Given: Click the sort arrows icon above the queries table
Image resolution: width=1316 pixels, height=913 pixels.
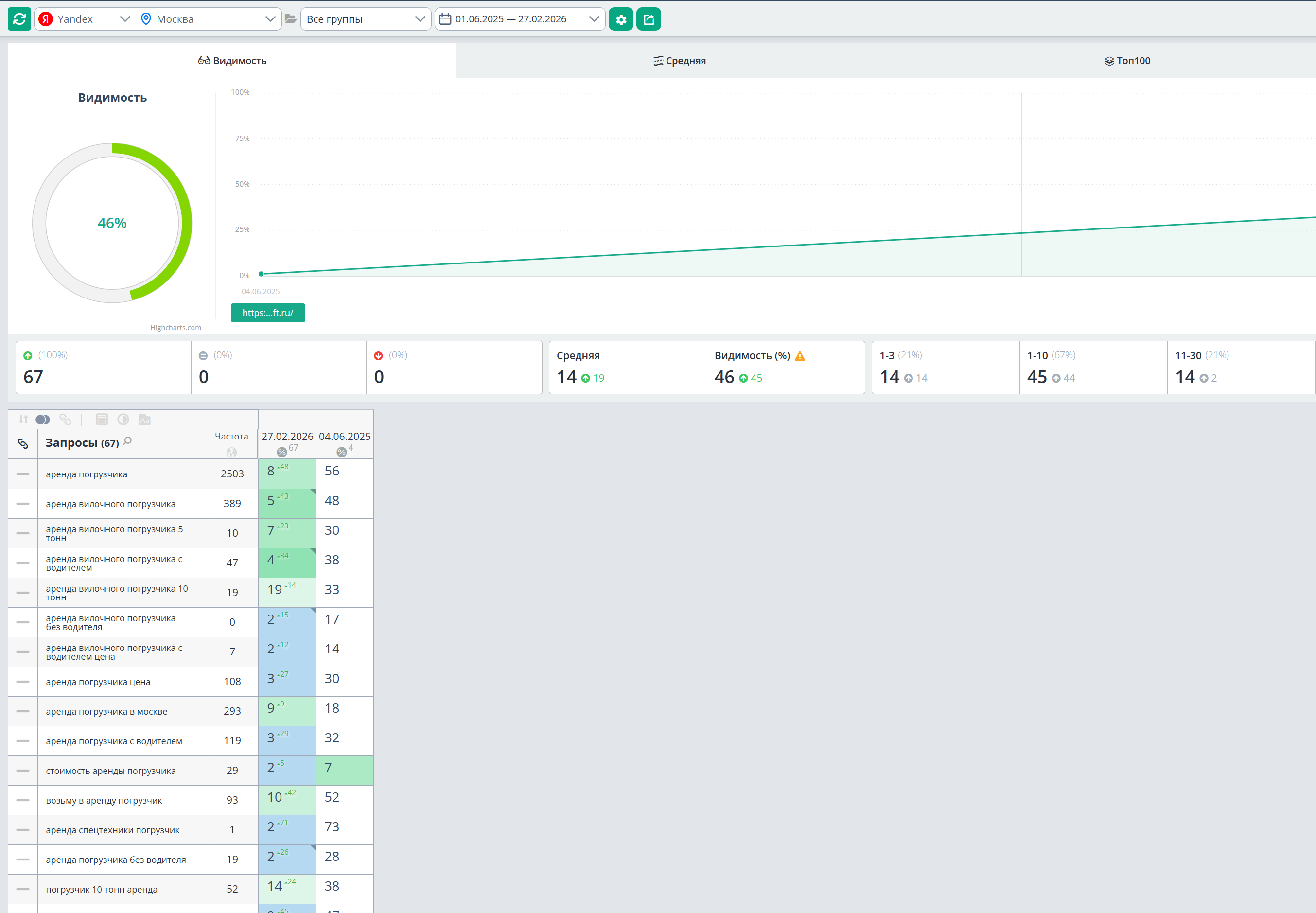Looking at the screenshot, I should 23,420.
